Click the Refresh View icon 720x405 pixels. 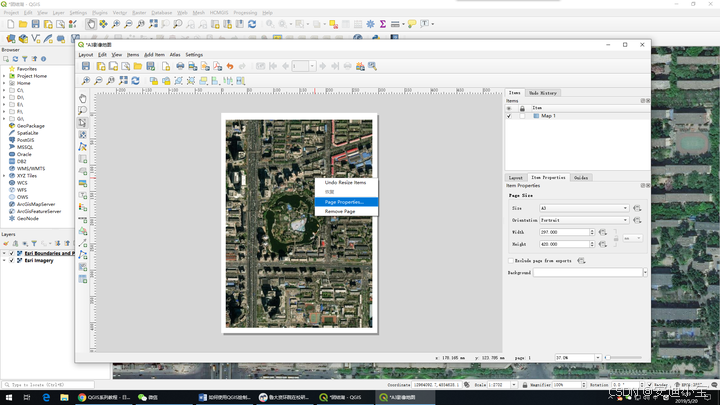pos(137,80)
